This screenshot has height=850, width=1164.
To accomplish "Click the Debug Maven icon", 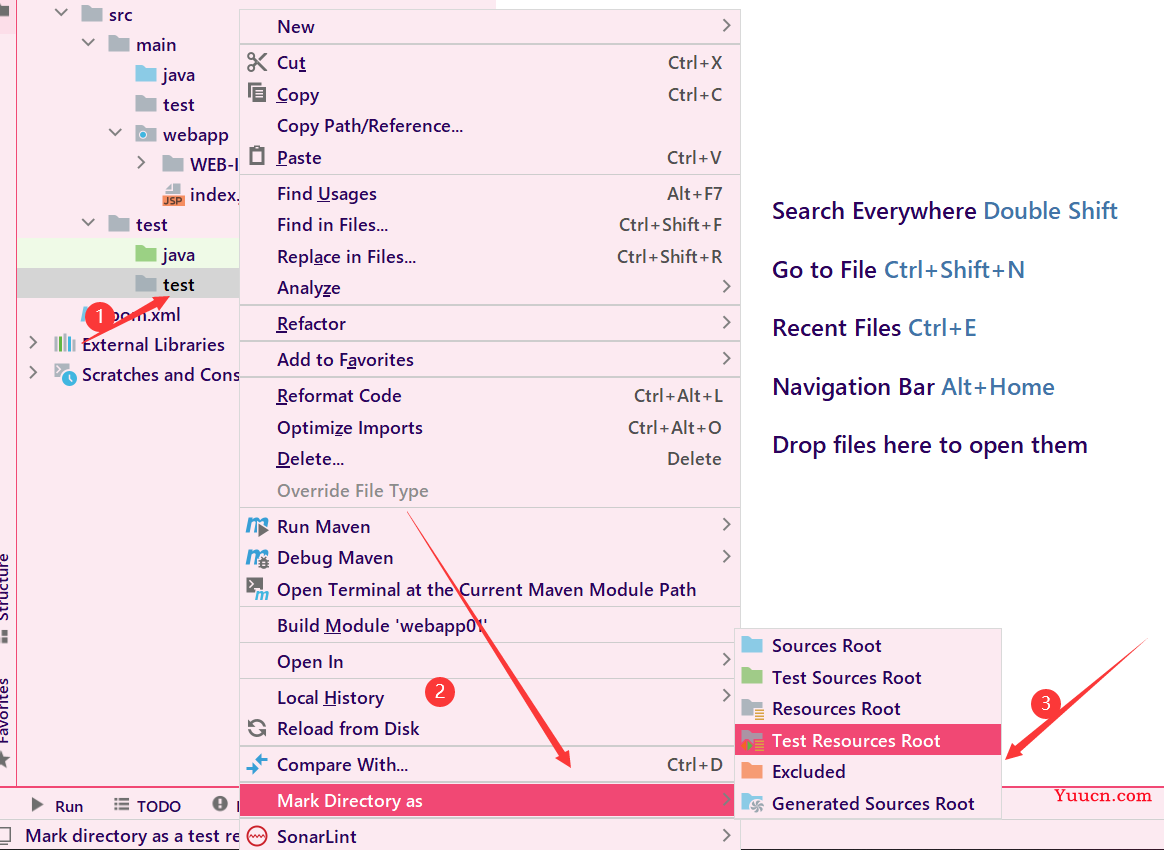I will coord(257,558).
